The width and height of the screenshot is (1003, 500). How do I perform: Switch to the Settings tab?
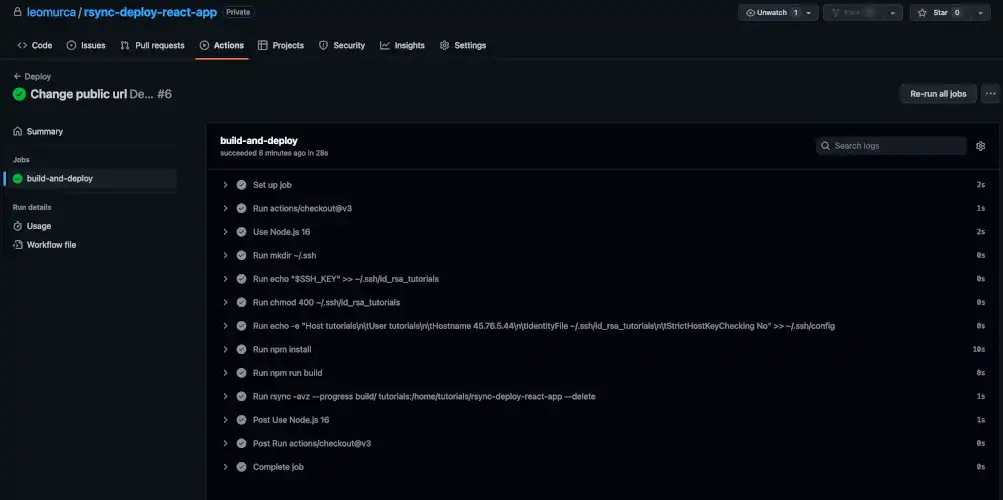(462, 45)
